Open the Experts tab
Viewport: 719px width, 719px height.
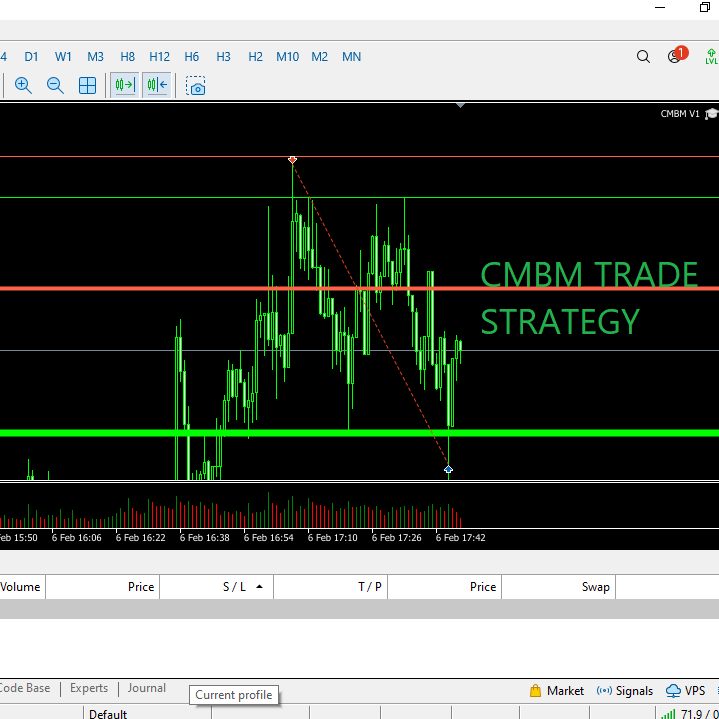click(89, 688)
